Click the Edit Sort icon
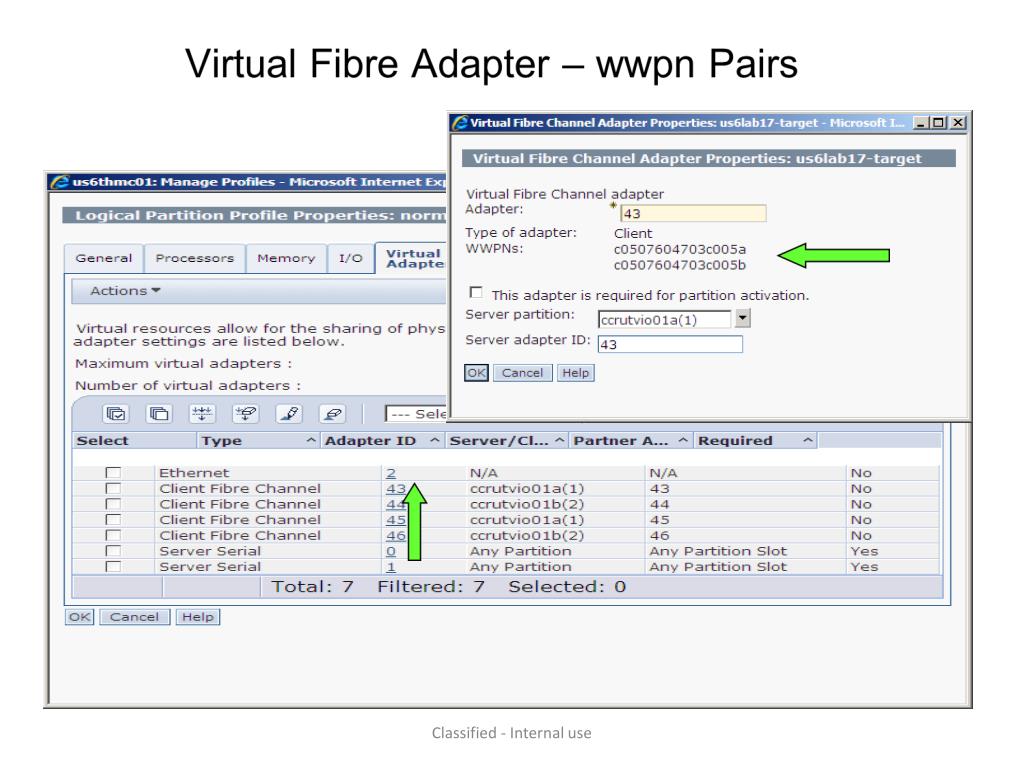 (289, 413)
